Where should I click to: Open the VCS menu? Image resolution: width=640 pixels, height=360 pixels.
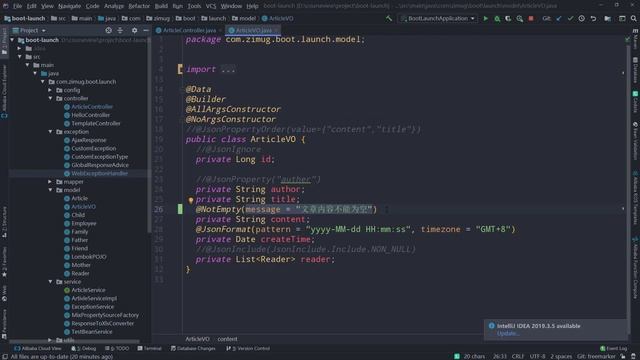click(211, 6)
